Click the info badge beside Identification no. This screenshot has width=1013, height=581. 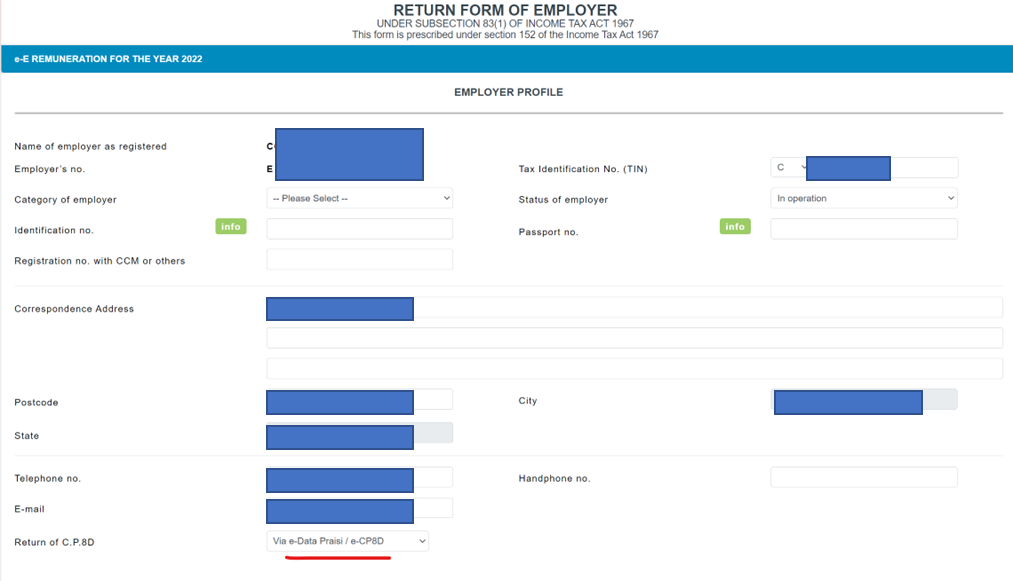pyautogui.click(x=231, y=226)
